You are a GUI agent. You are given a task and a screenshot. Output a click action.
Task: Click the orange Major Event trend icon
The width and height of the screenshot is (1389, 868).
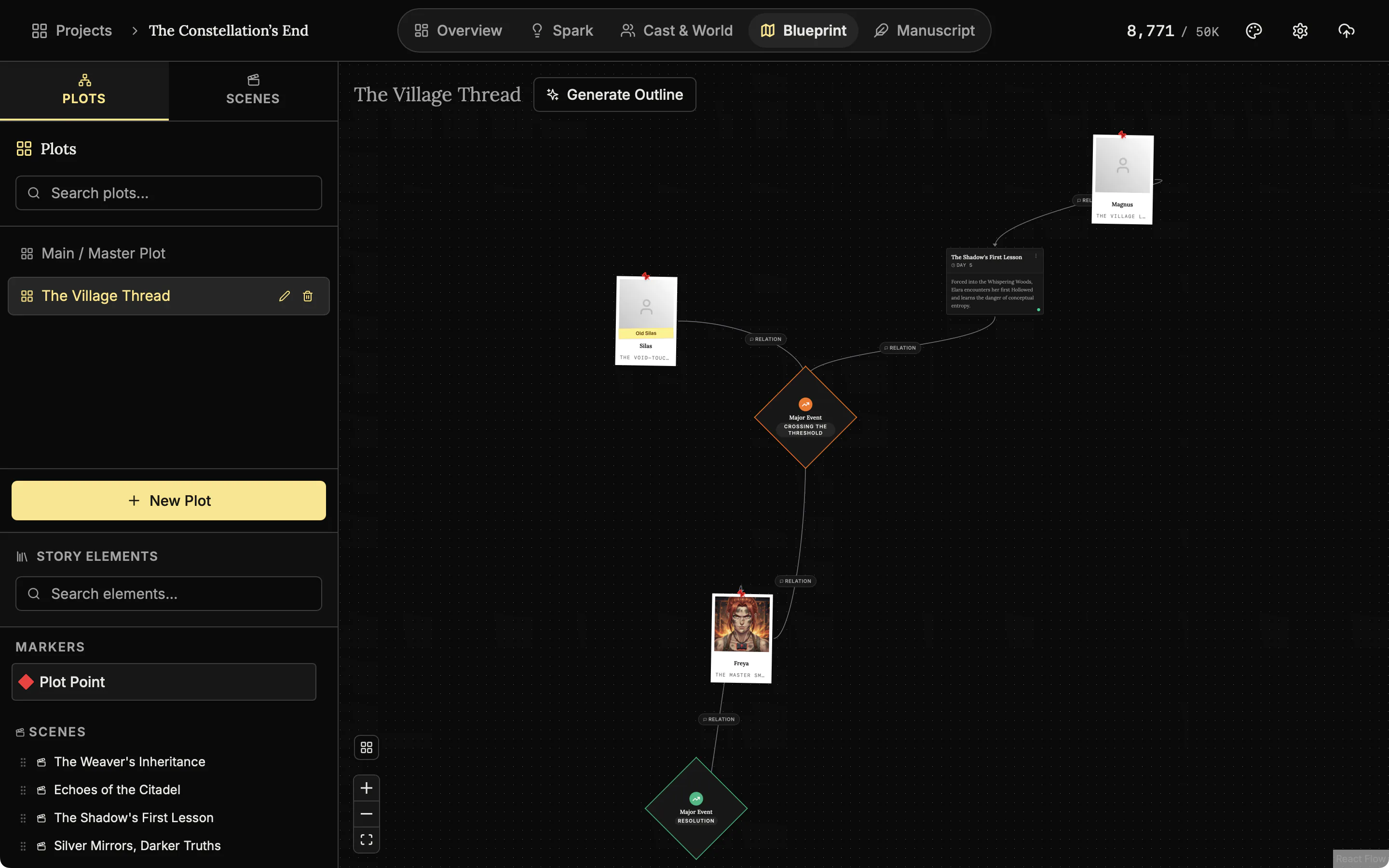[805, 404]
